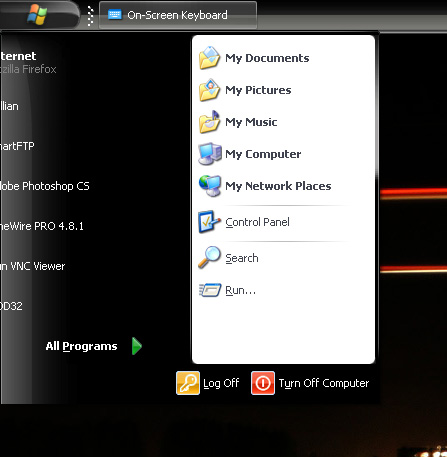Screen dimensions: 447x457
Task: Select the My Music menu label
Action: point(251,122)
